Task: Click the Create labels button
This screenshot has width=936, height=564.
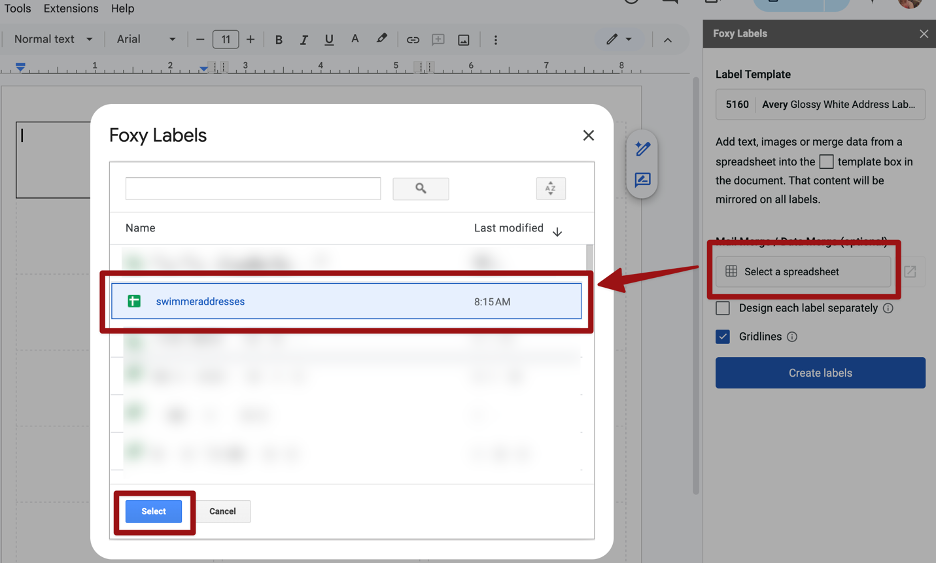Action: [x=820, y=373]
